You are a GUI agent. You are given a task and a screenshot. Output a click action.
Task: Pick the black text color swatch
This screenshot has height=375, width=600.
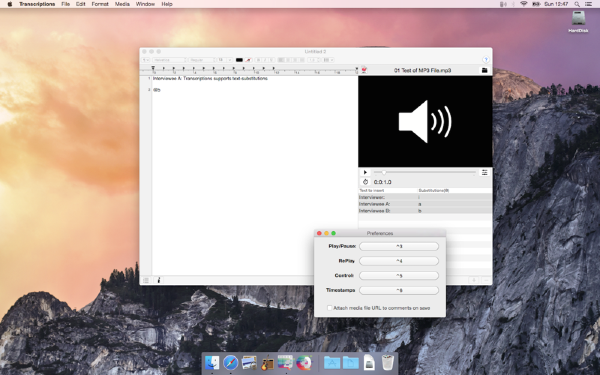[239, 60]
